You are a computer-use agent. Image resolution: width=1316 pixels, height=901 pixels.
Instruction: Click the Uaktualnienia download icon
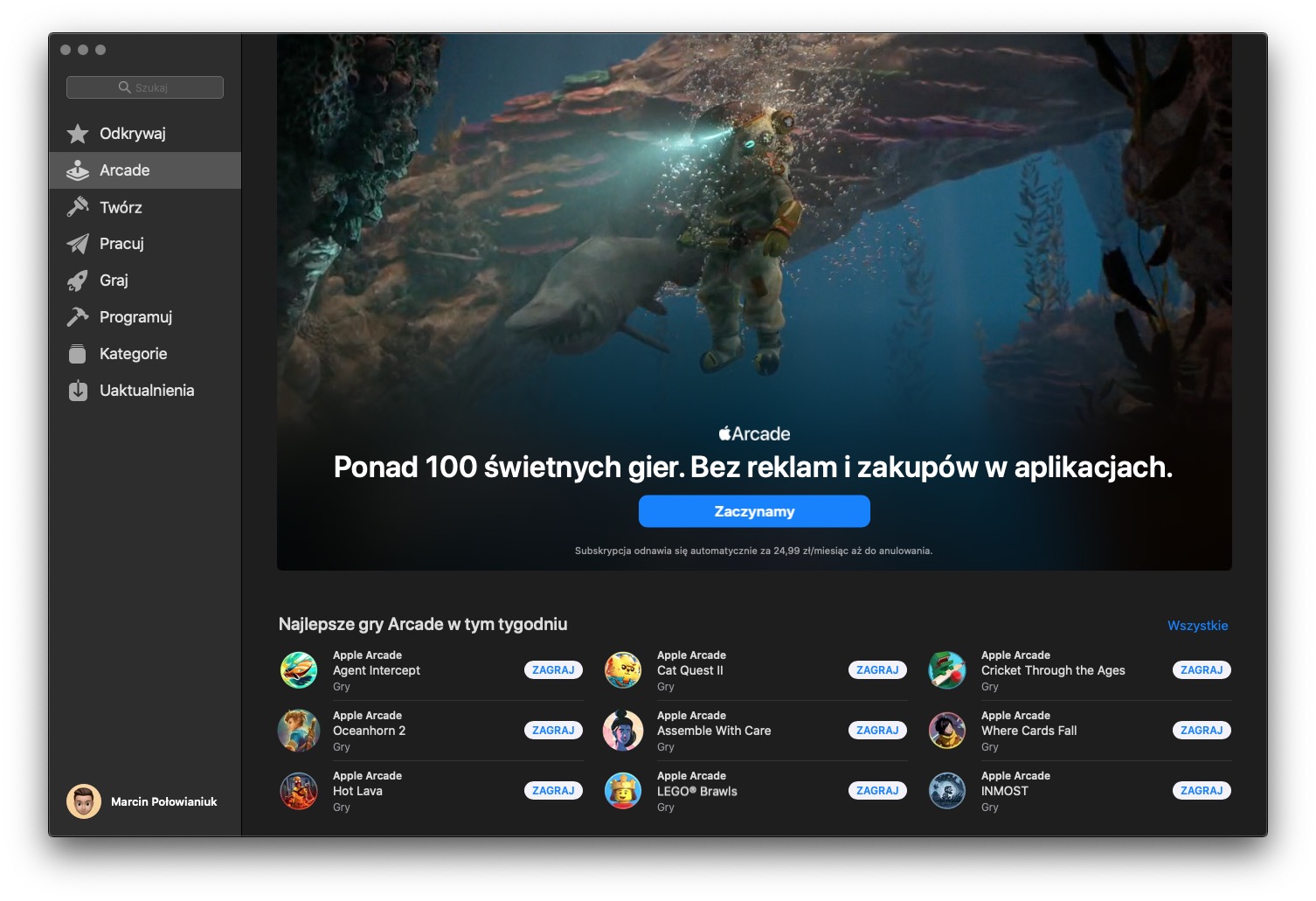pos(78,391)
